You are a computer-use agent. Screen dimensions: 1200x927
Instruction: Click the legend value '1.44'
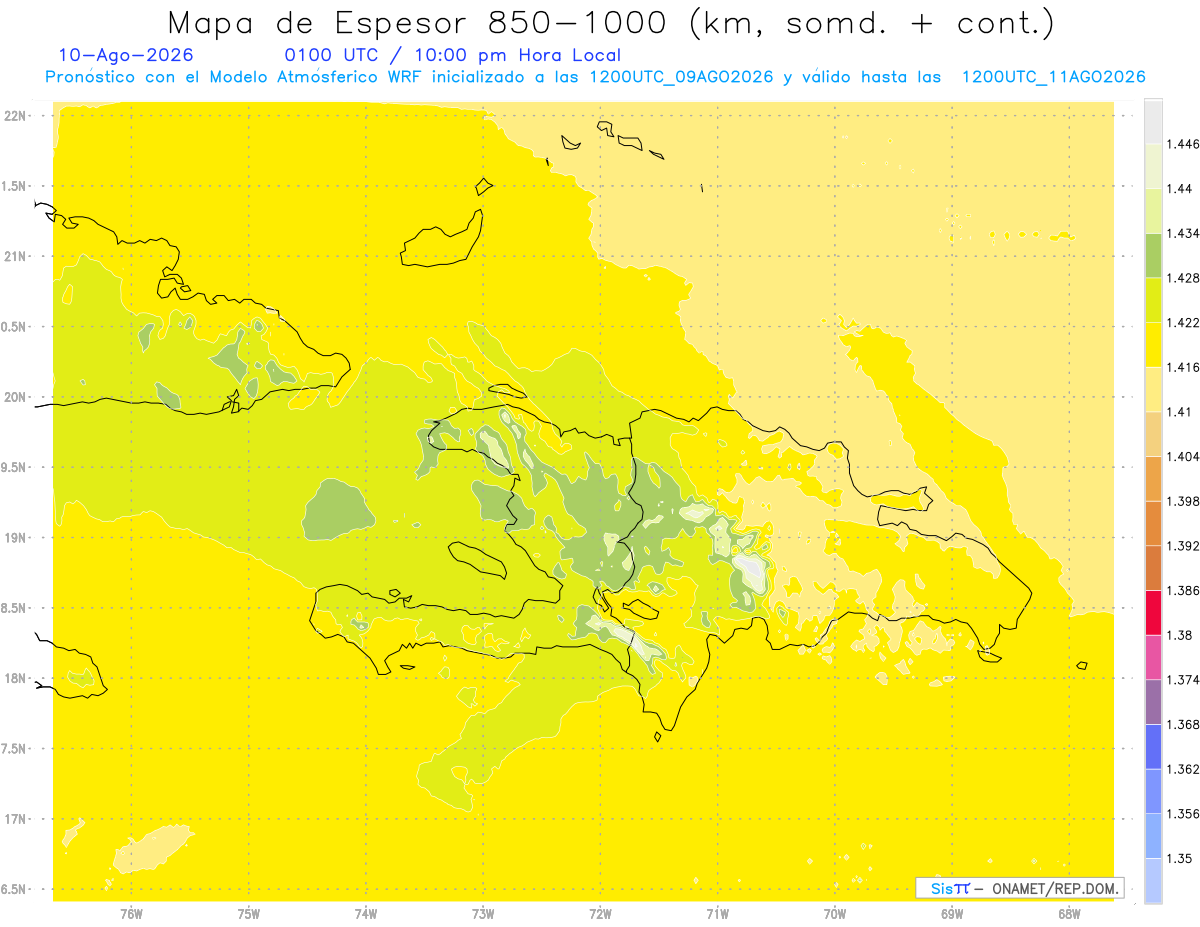point(1180,189)
